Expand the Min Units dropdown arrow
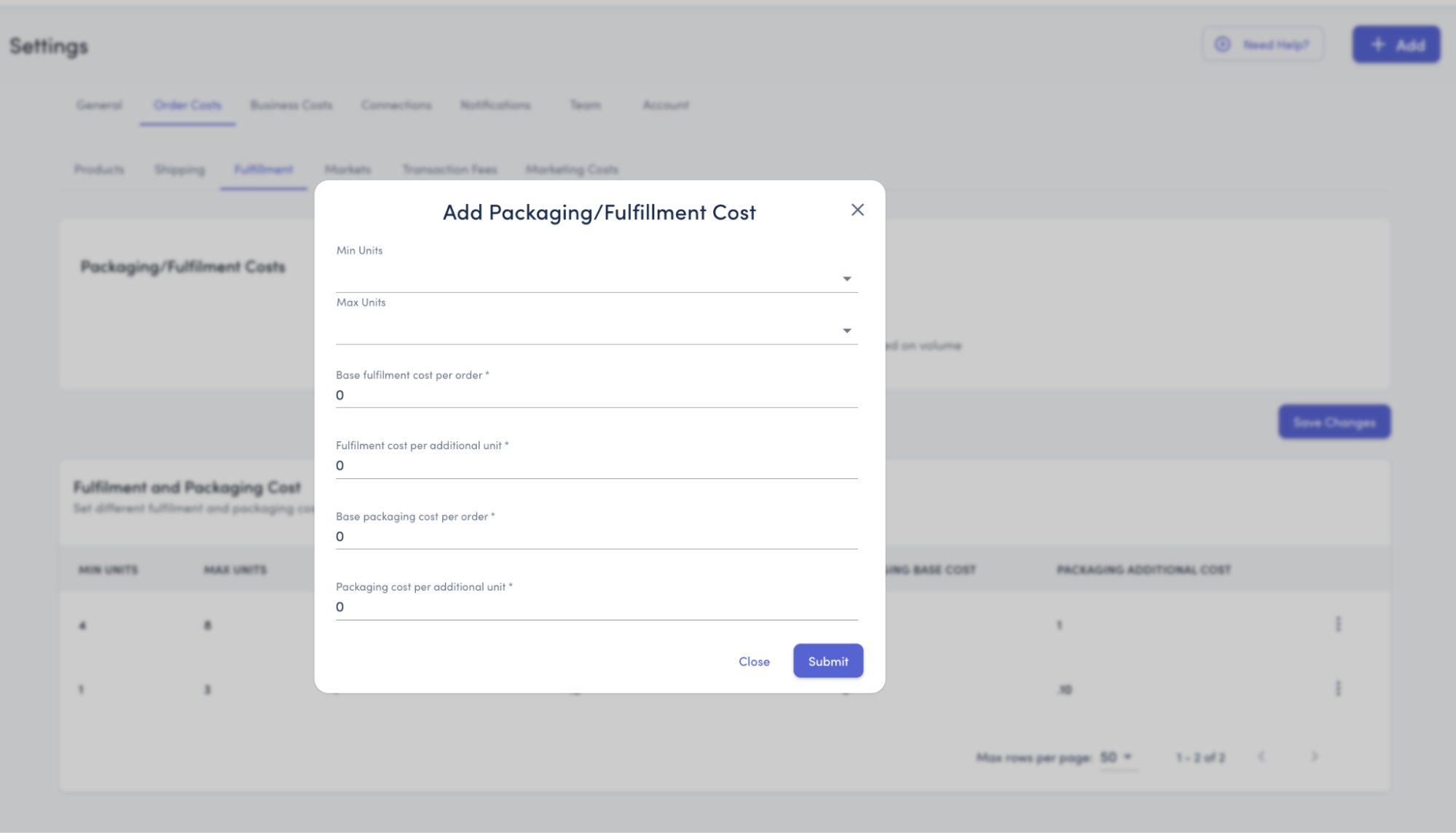 (x=846, y=279)
